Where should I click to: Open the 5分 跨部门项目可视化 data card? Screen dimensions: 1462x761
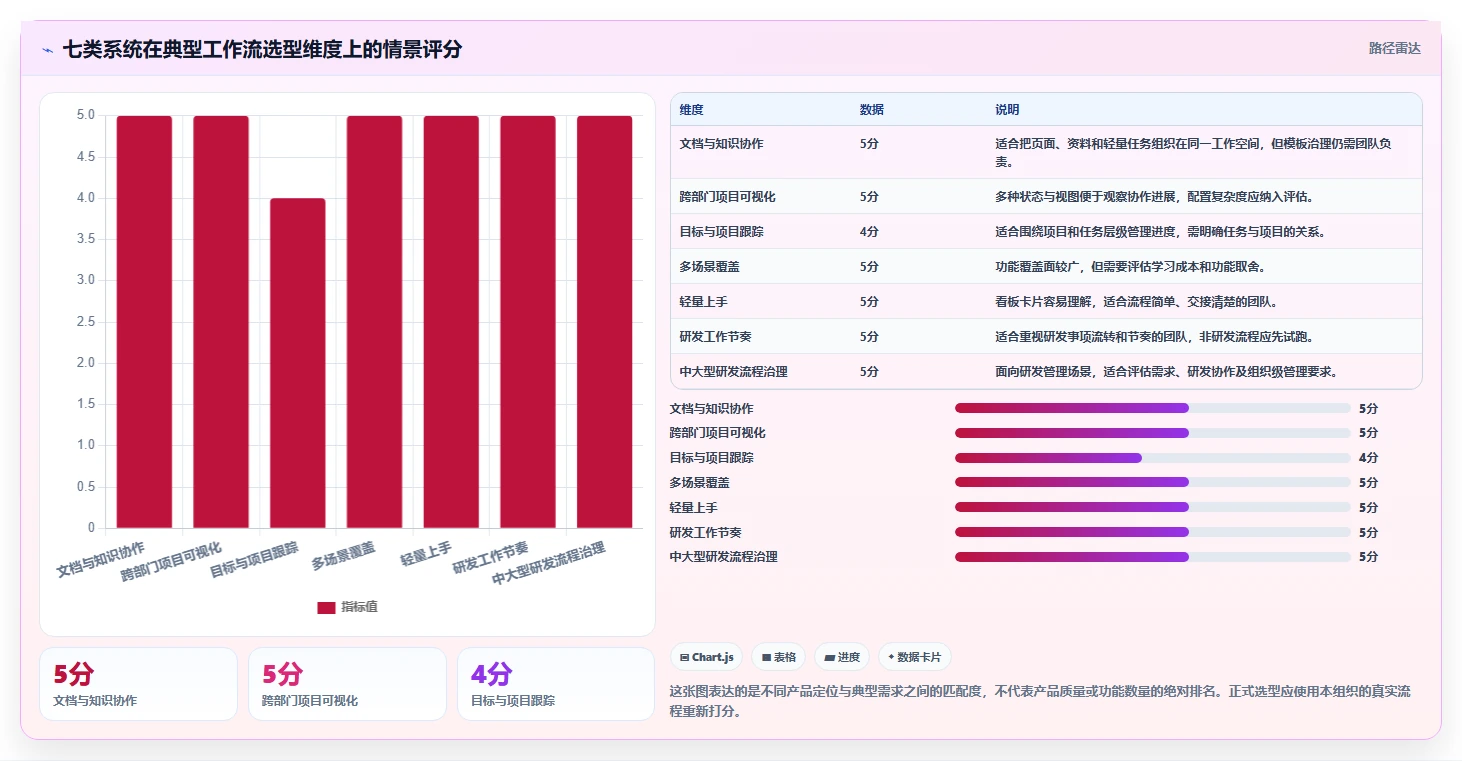[347, 684]
